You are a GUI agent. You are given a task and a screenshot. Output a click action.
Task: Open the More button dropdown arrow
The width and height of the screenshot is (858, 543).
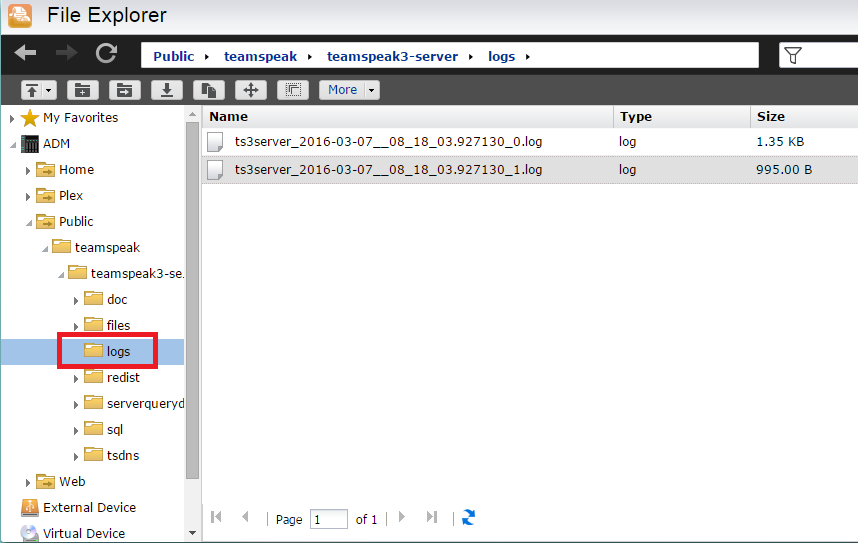[372, 90]
